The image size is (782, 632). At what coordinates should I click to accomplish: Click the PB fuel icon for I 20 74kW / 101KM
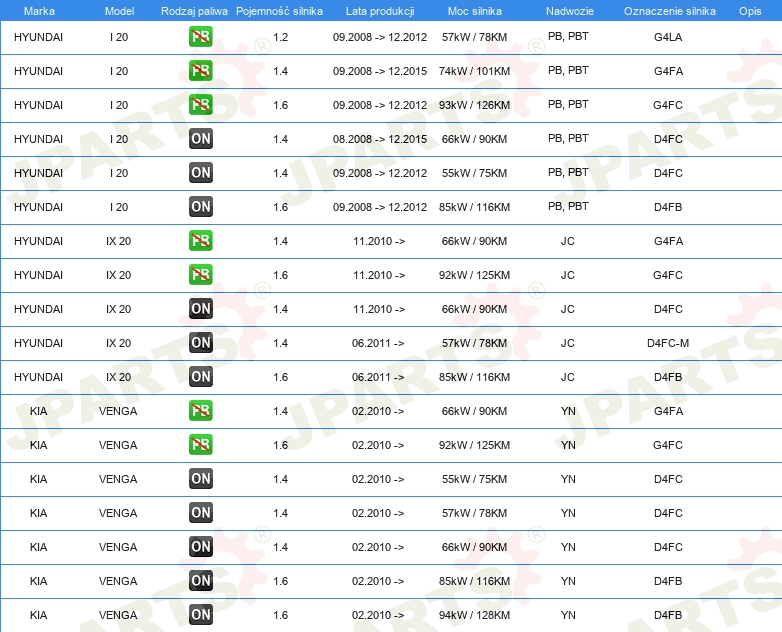[x=200, y=71]
